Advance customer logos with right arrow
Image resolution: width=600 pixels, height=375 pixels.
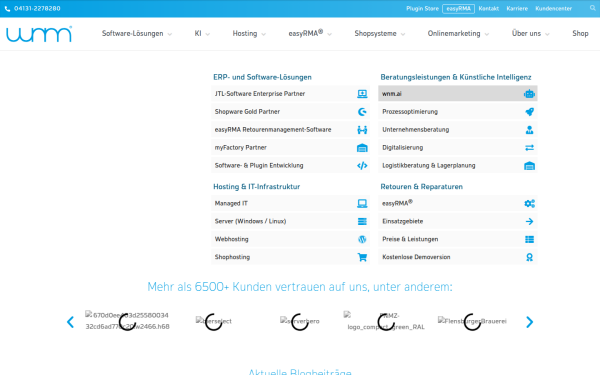click(529, 322)
